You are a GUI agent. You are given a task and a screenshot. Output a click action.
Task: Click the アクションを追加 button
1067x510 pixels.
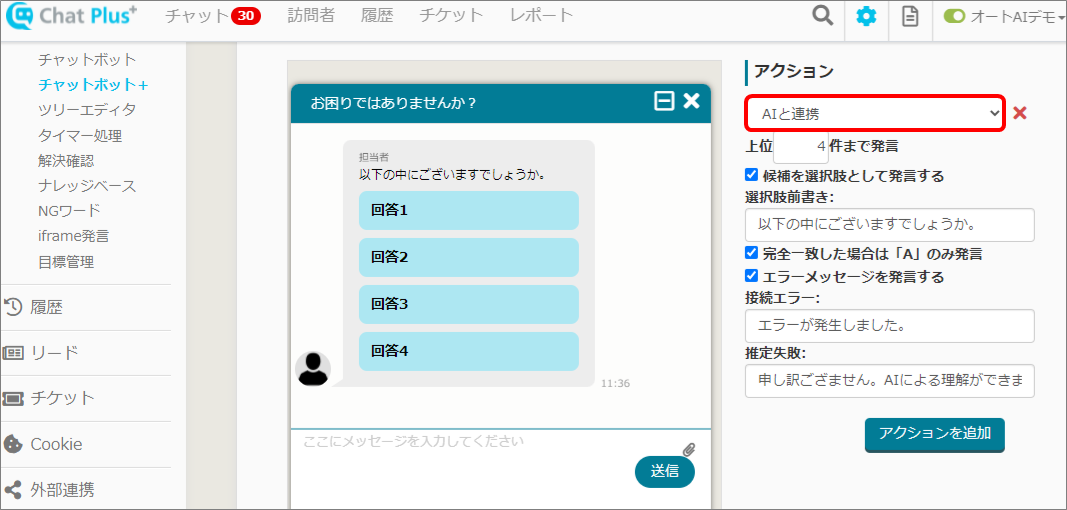click(x=934, y=434)
